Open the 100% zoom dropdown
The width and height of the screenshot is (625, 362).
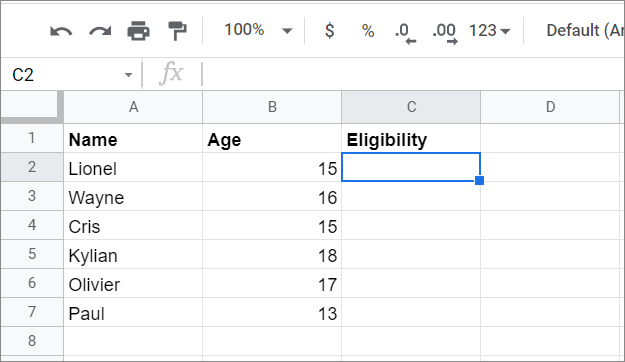click(x=258, y=30)
